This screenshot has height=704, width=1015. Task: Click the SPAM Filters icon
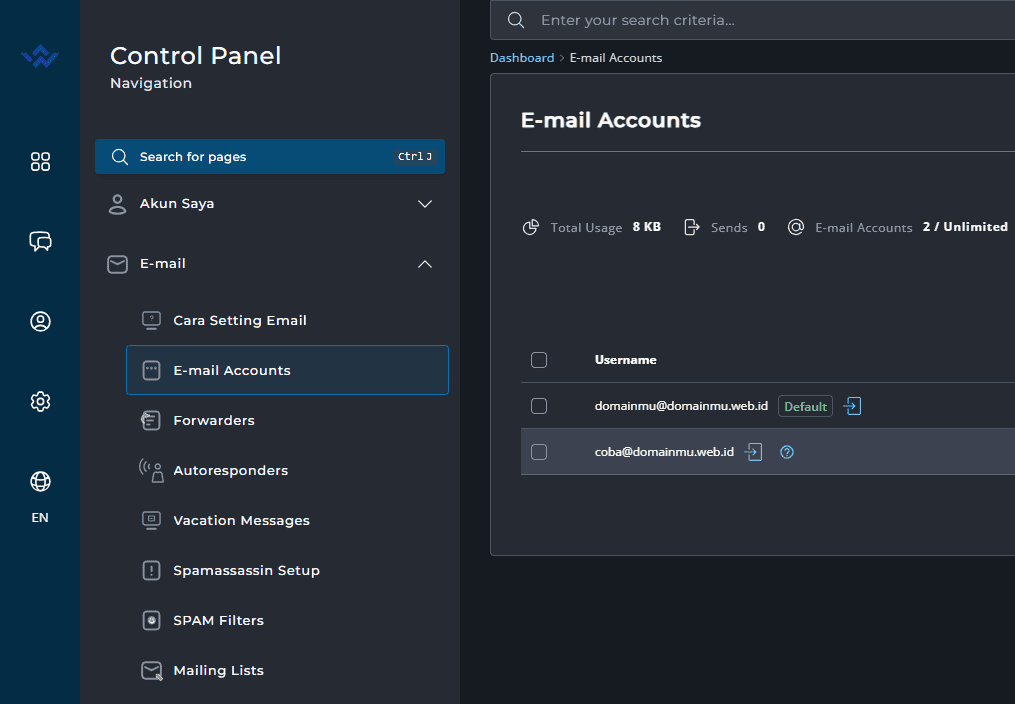pyautogui.click(x=151, y=621)
